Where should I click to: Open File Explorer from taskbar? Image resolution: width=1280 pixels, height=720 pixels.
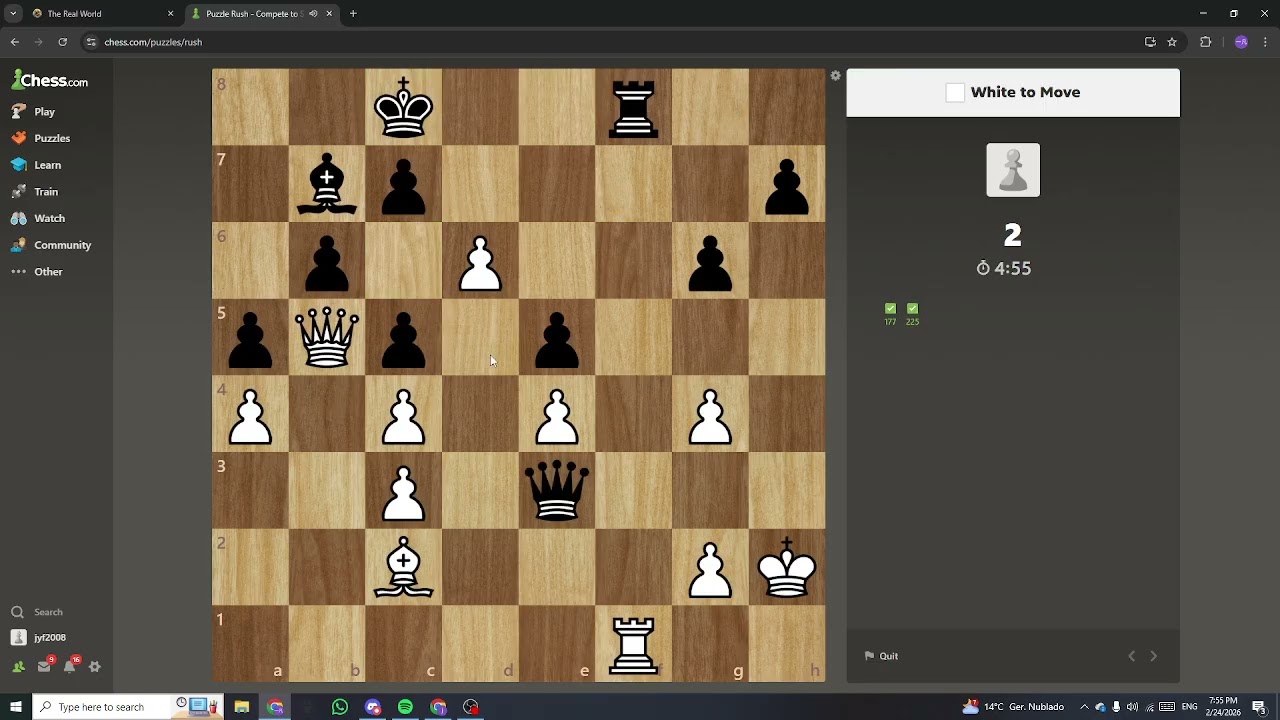[x=242, y=707]
